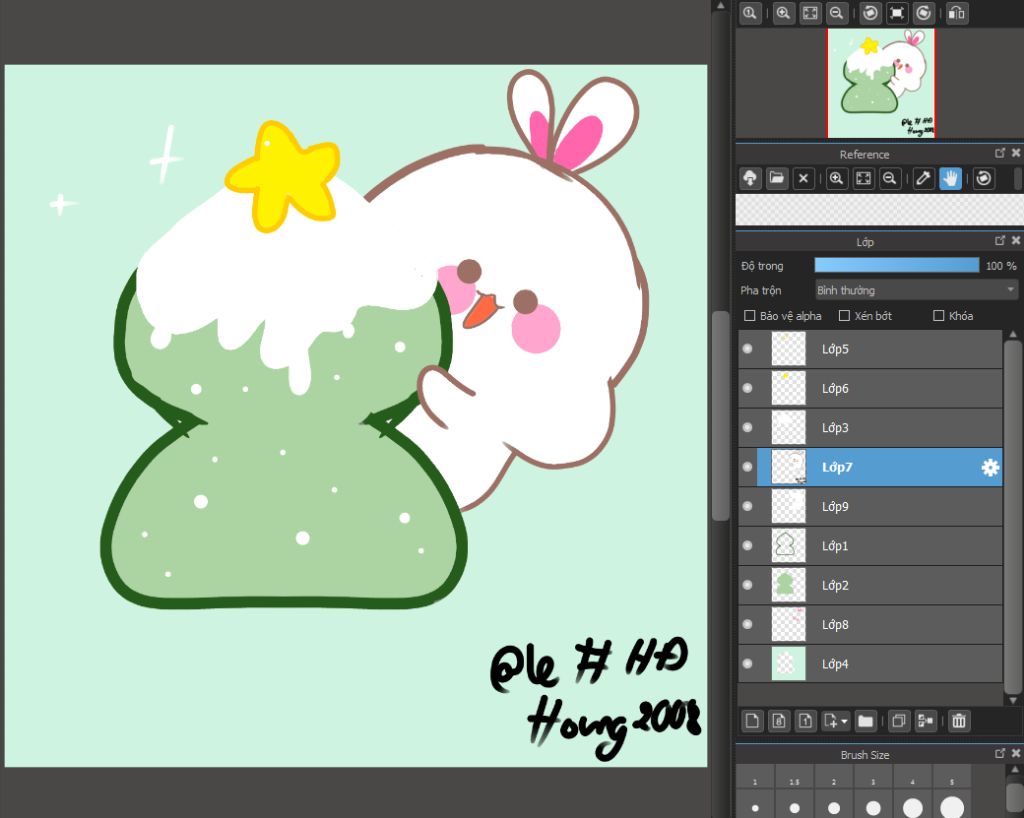Zoom out on the Reference panel
Screen dimensions: 1024x818
coord(889,178)
